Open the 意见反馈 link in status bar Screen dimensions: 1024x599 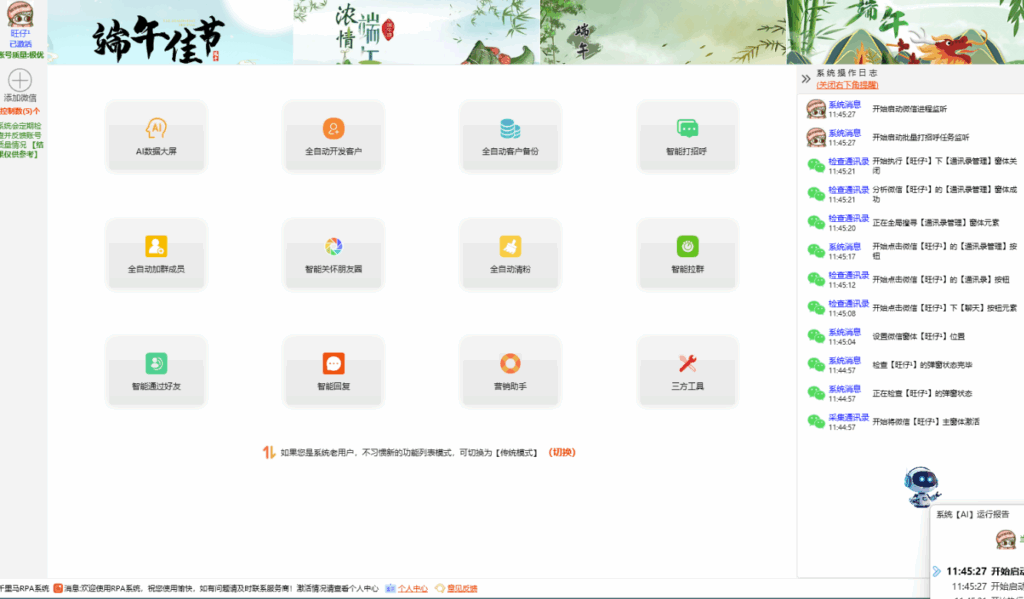click(x=462, y=589)
